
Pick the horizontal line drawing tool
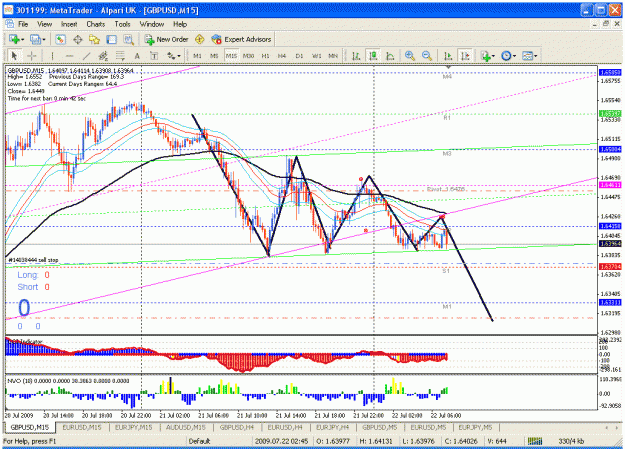[69, 56]
